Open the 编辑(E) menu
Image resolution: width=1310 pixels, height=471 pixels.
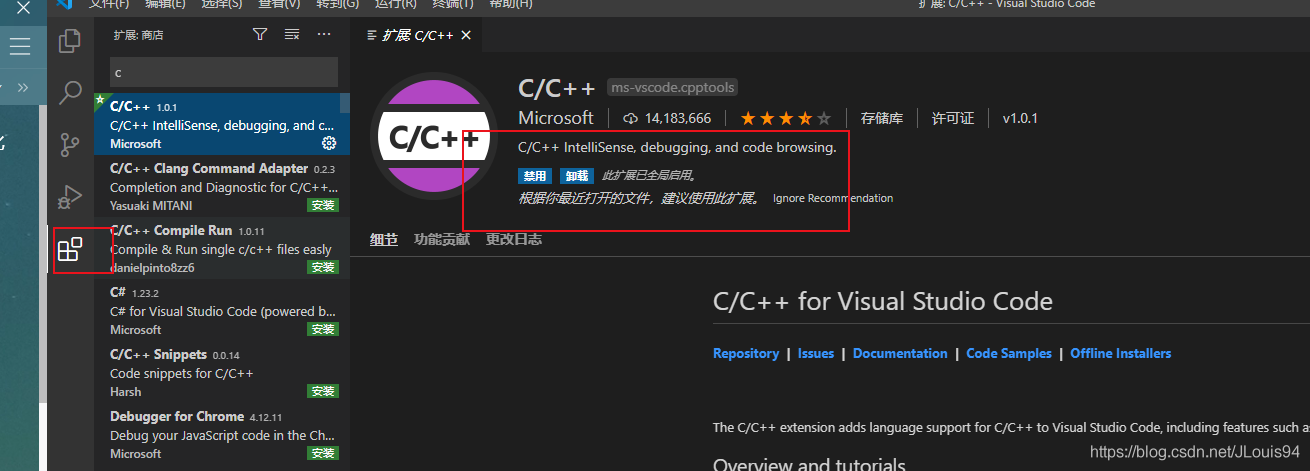(x=165, y=4)
